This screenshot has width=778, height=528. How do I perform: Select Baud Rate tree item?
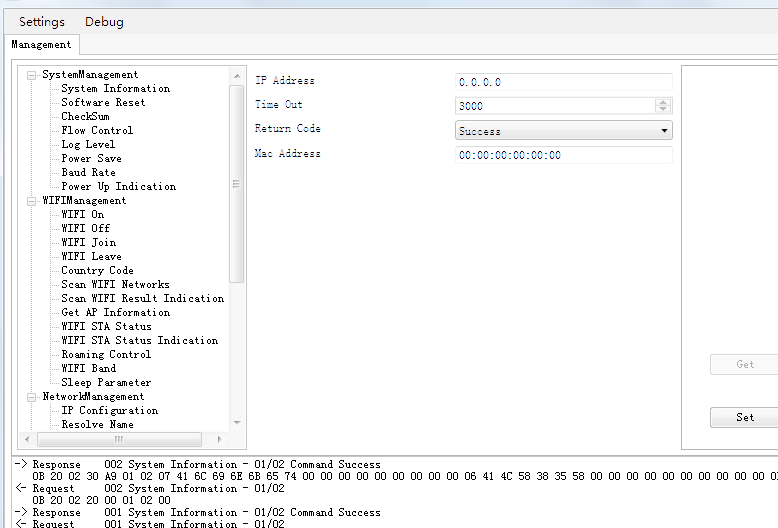(88, 172)
